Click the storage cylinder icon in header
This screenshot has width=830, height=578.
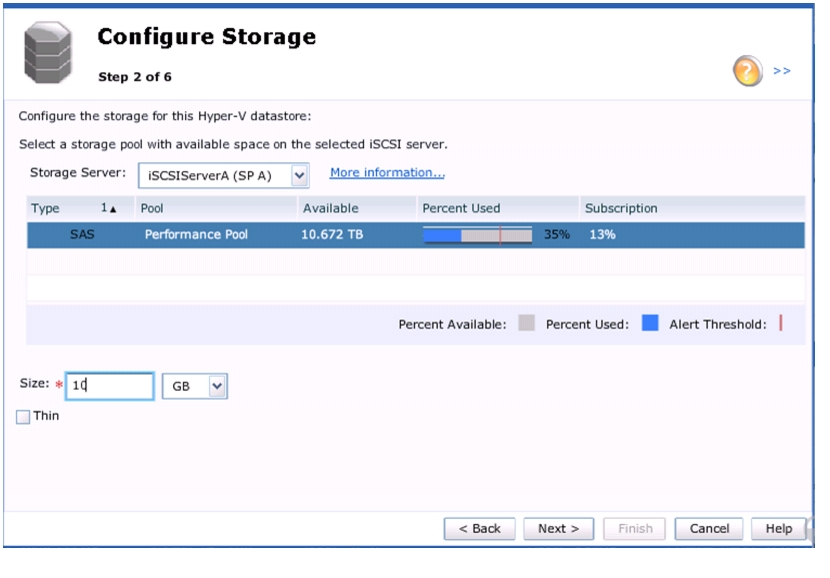click(48, 52)
